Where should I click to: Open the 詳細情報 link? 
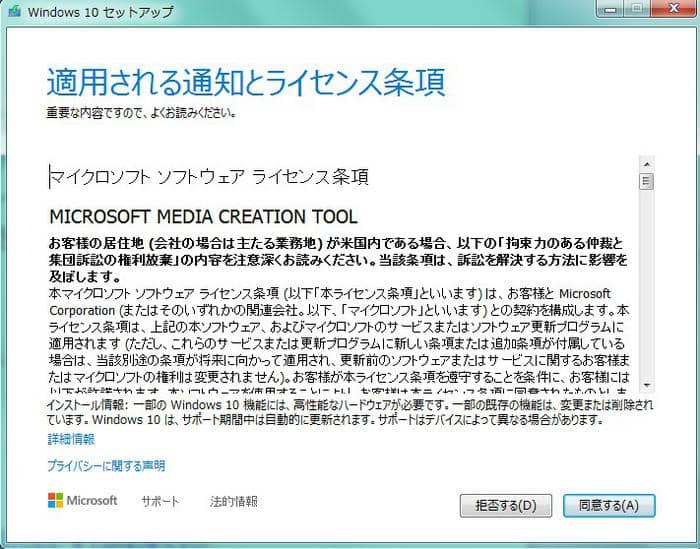pyautogui.click(x=71, y=439)
